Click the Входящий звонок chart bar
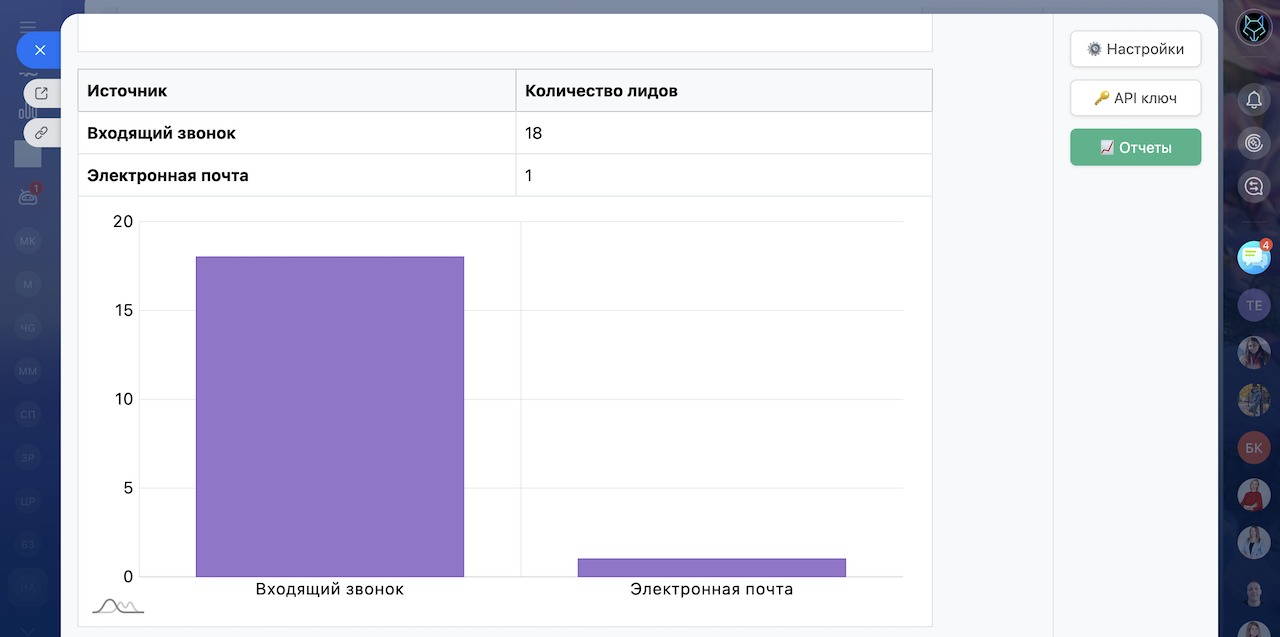Viewport: 1280px width, 637px height. click(330, 417)
